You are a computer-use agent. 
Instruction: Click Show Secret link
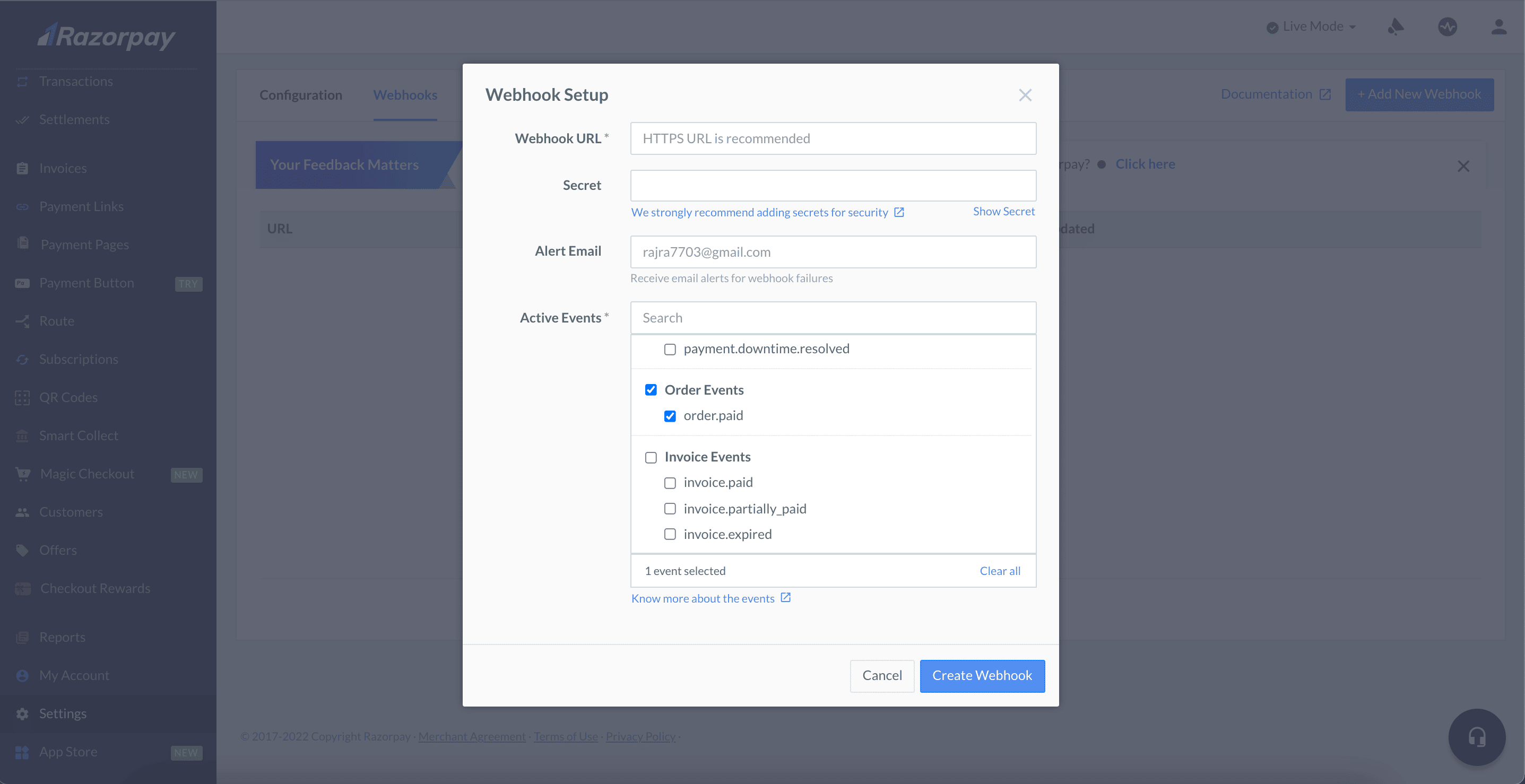click(x=1003, y=211)
